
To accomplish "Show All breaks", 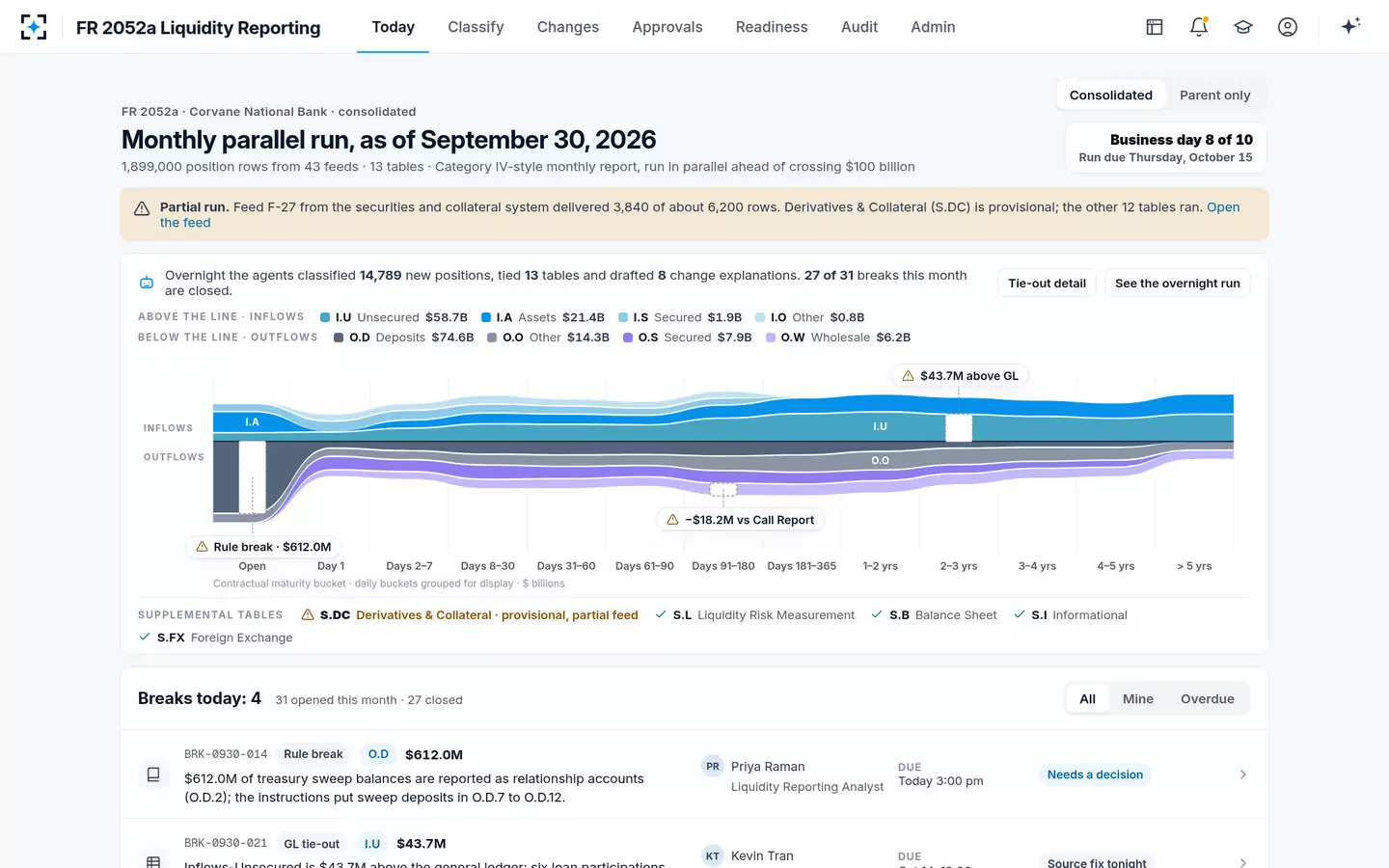I will tap(1088, 699).
